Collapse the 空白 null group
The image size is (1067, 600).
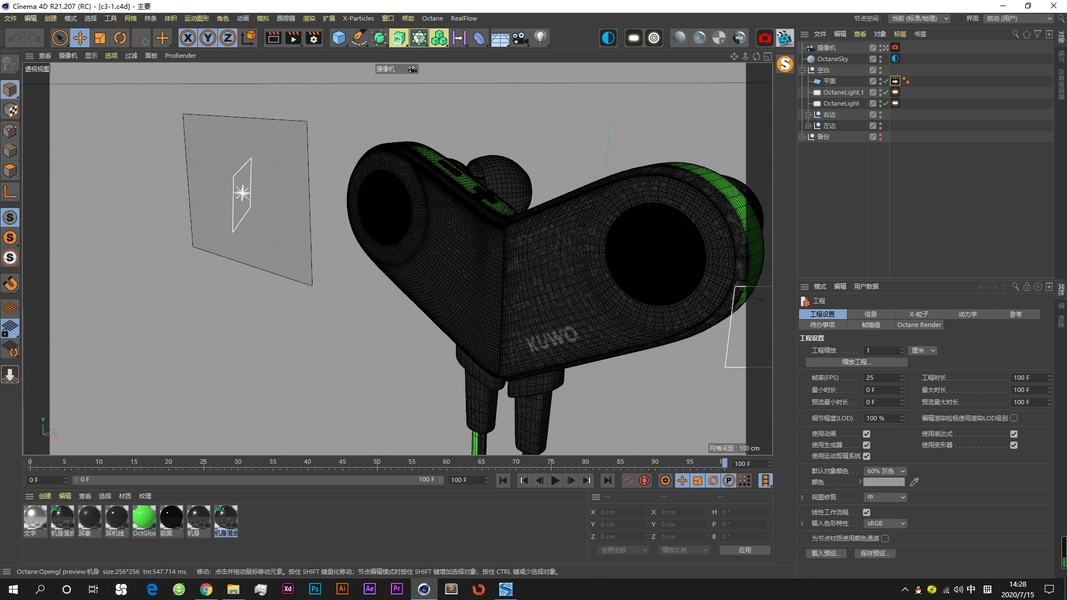[x=802, y=70]
